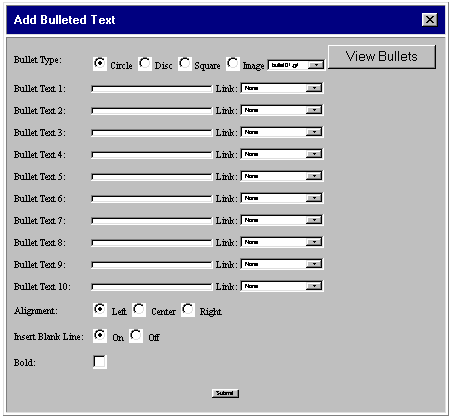Click the View Bullets button

pyautogui.click(x=382, y=57)
